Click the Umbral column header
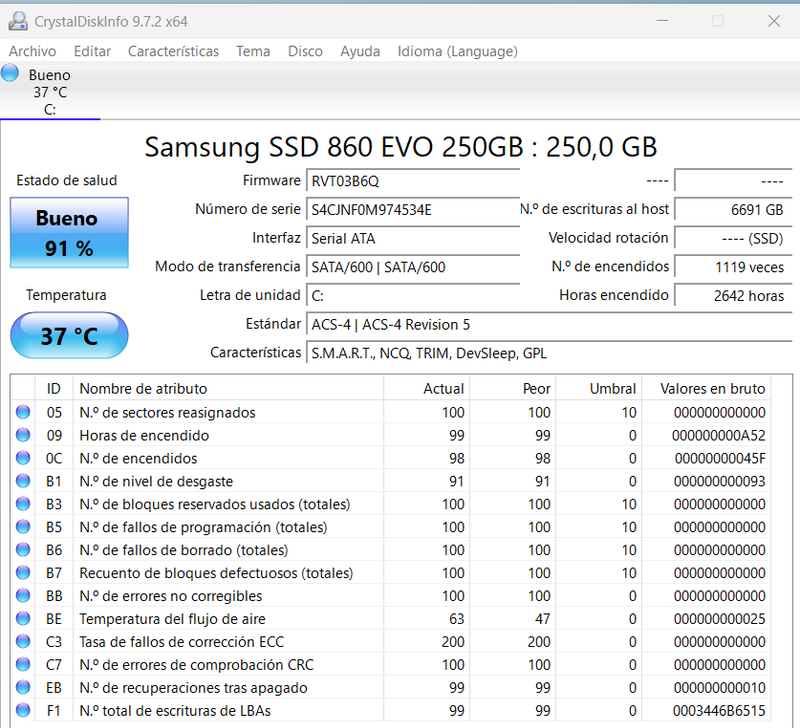Image resolution: width=800 pixels, height=728 pixels. tap(599, 388)
